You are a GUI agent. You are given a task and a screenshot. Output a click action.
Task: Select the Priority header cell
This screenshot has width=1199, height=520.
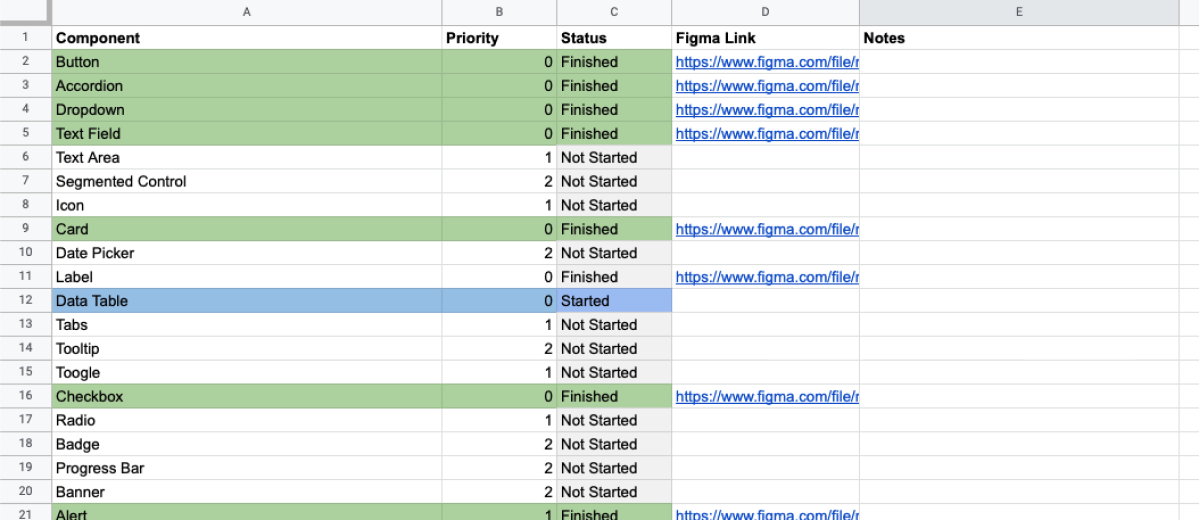(x=499, y=38)
